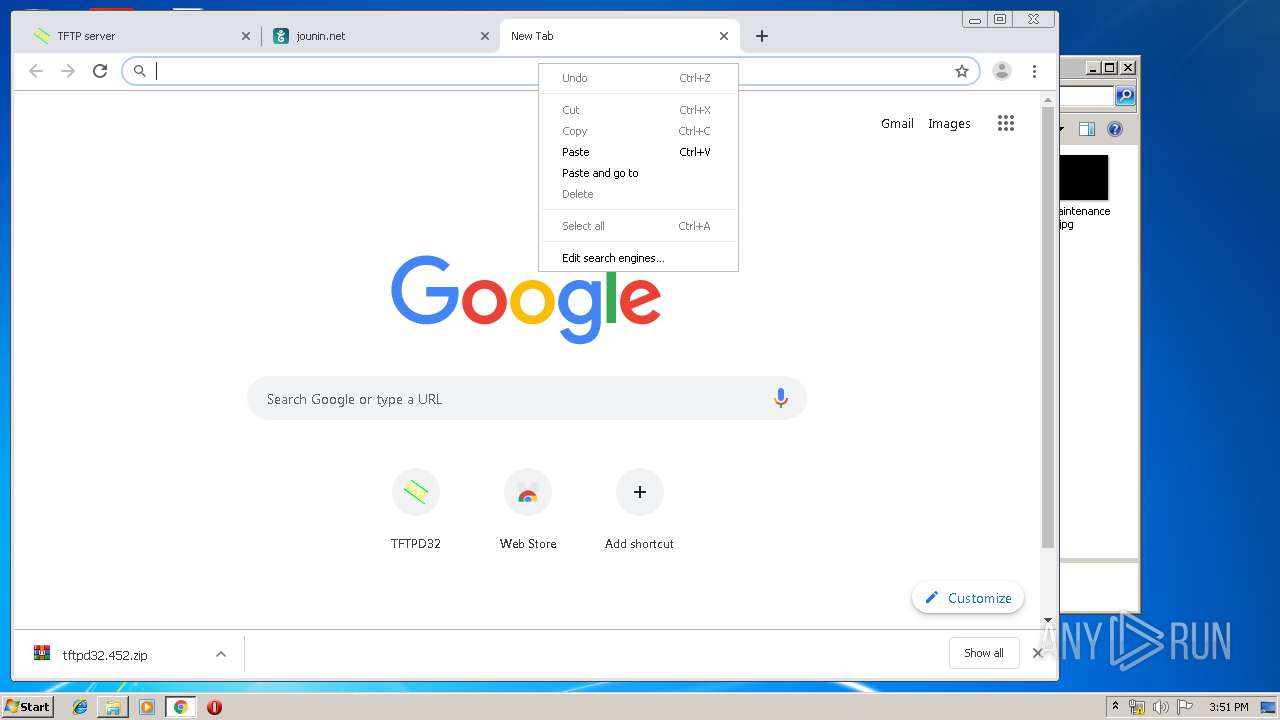Toggle preview pane in background window
The width and height of the screenshot is (1280, 720).
point(1087,129)
